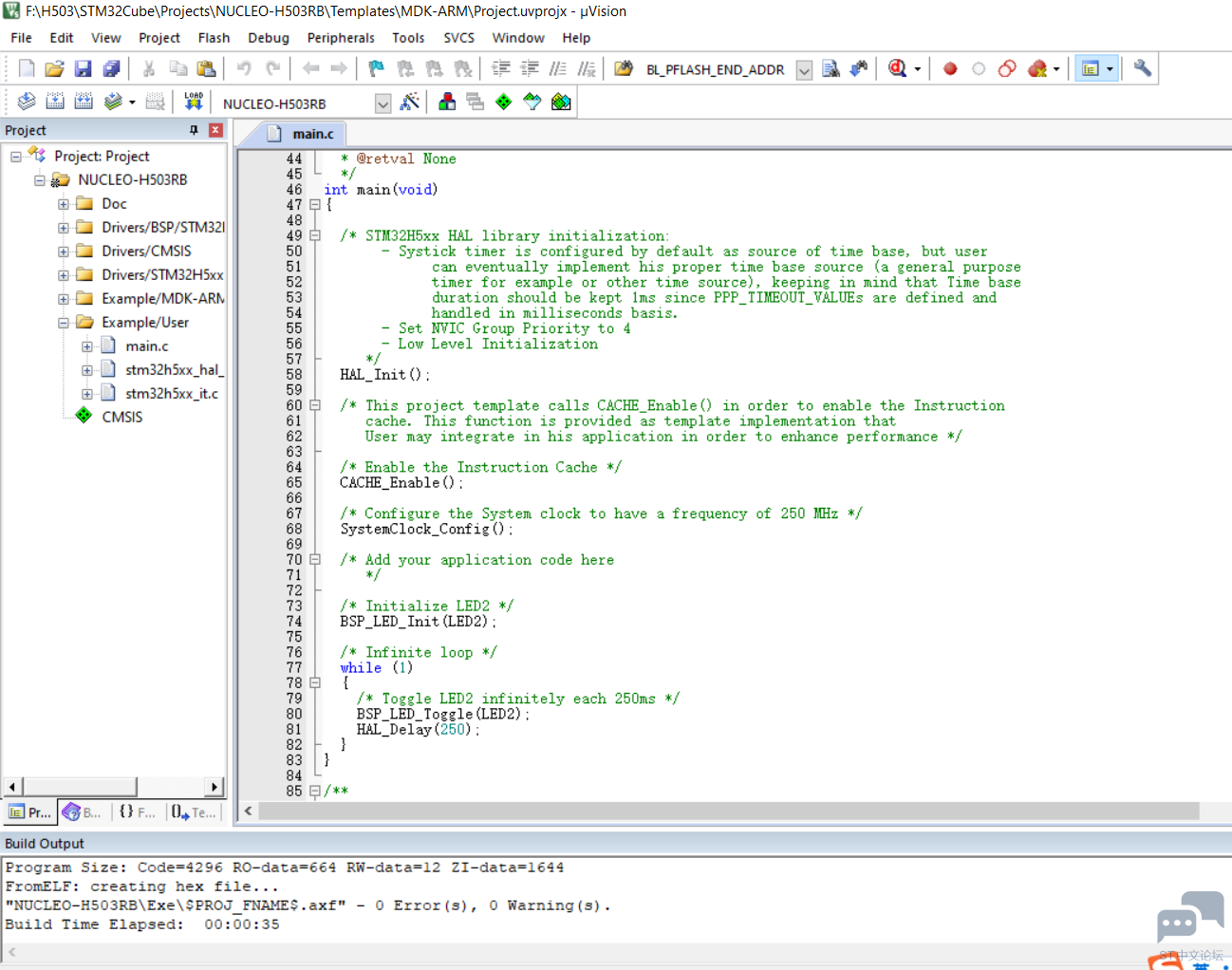Open the Help menu
This screenshot has height=970, width=1232.
(576, 38)
